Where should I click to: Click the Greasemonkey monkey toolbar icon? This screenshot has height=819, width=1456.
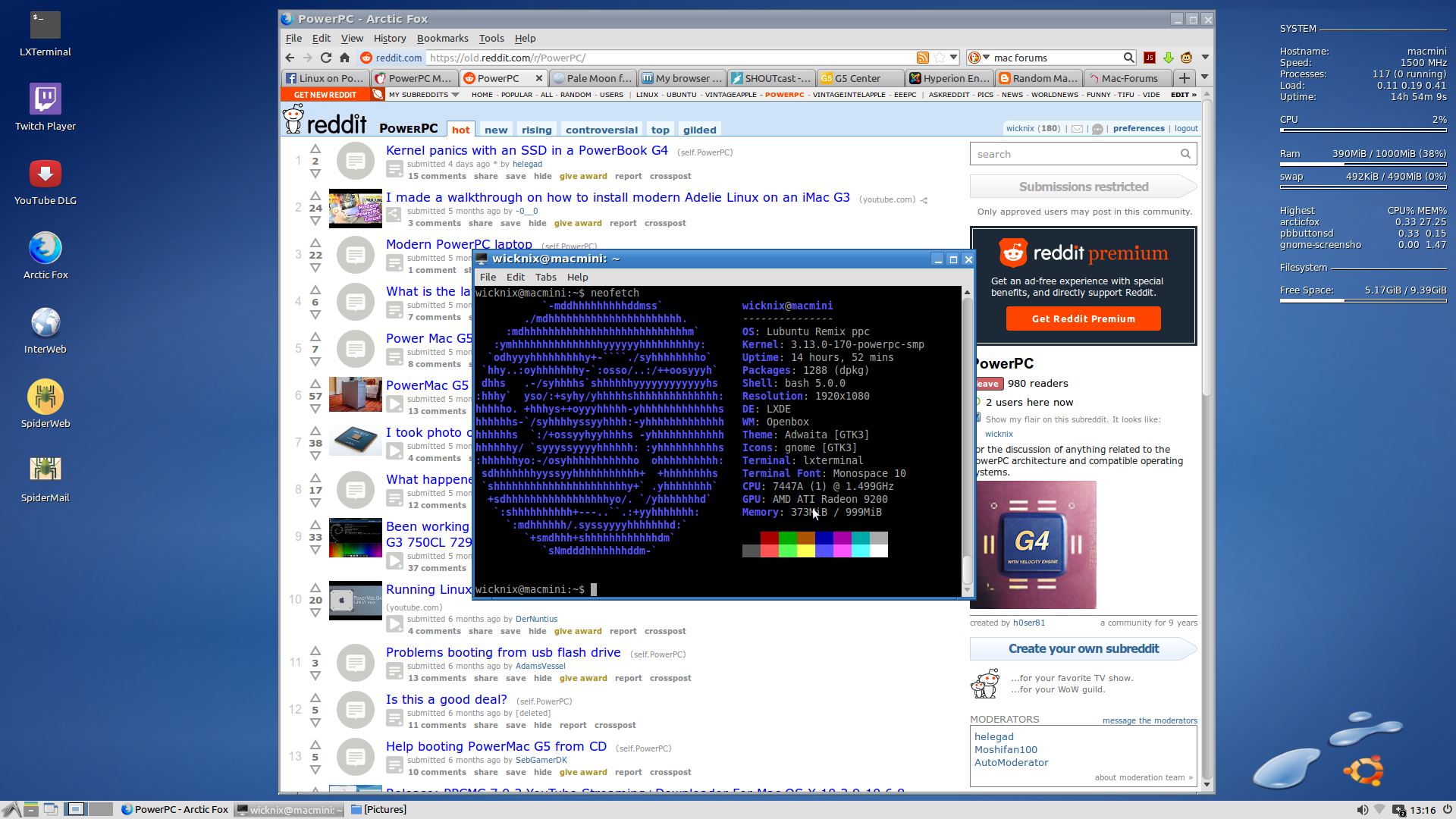pos(1186,58)
